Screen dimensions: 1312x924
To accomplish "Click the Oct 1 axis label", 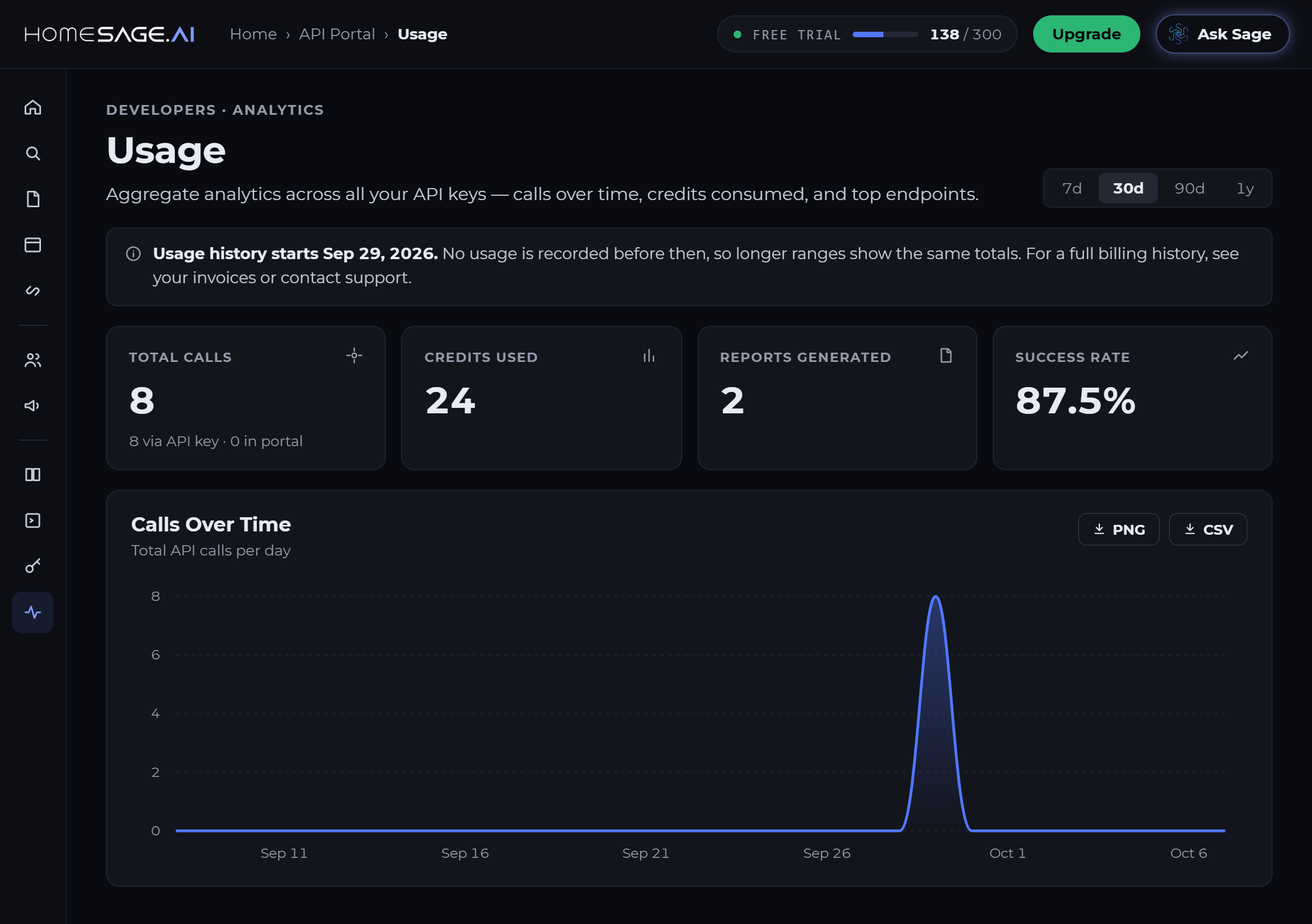I will [1008, 853].
